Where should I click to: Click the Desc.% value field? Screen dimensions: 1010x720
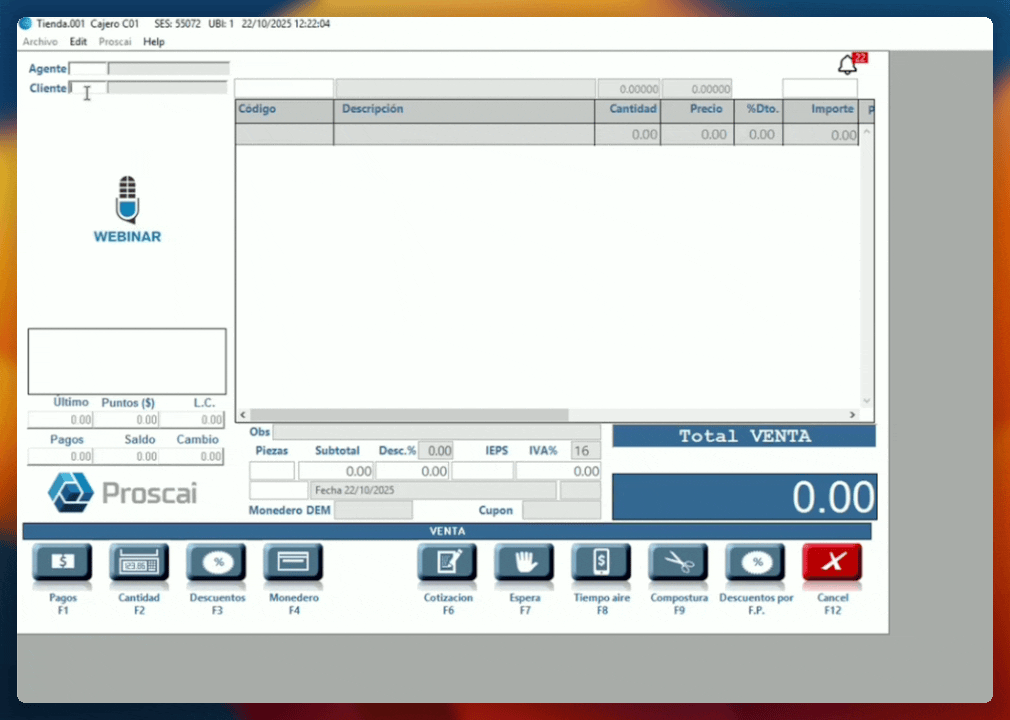pyautogui.click(x=436, y=451)
